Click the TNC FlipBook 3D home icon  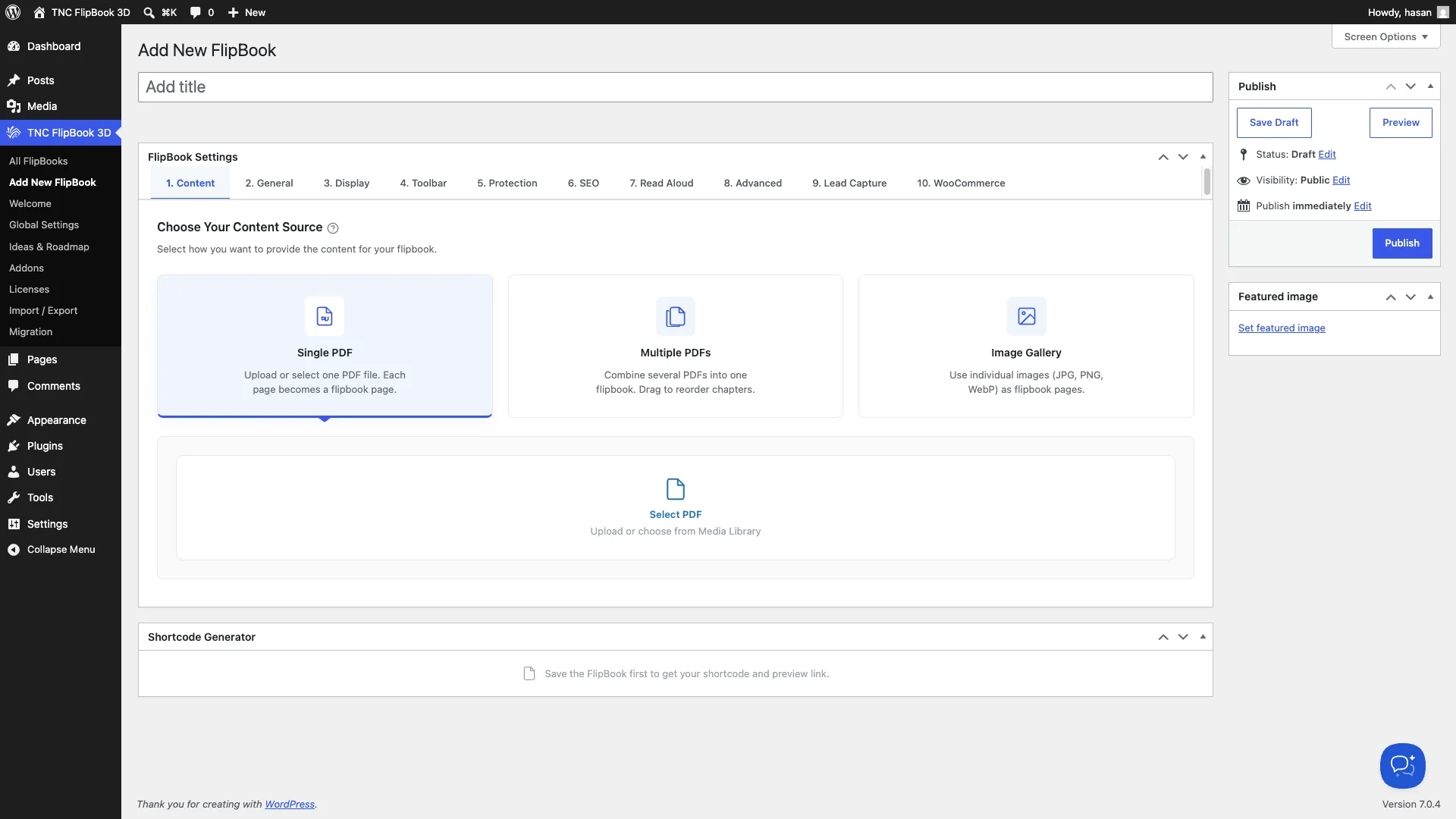tap(39, 12)
